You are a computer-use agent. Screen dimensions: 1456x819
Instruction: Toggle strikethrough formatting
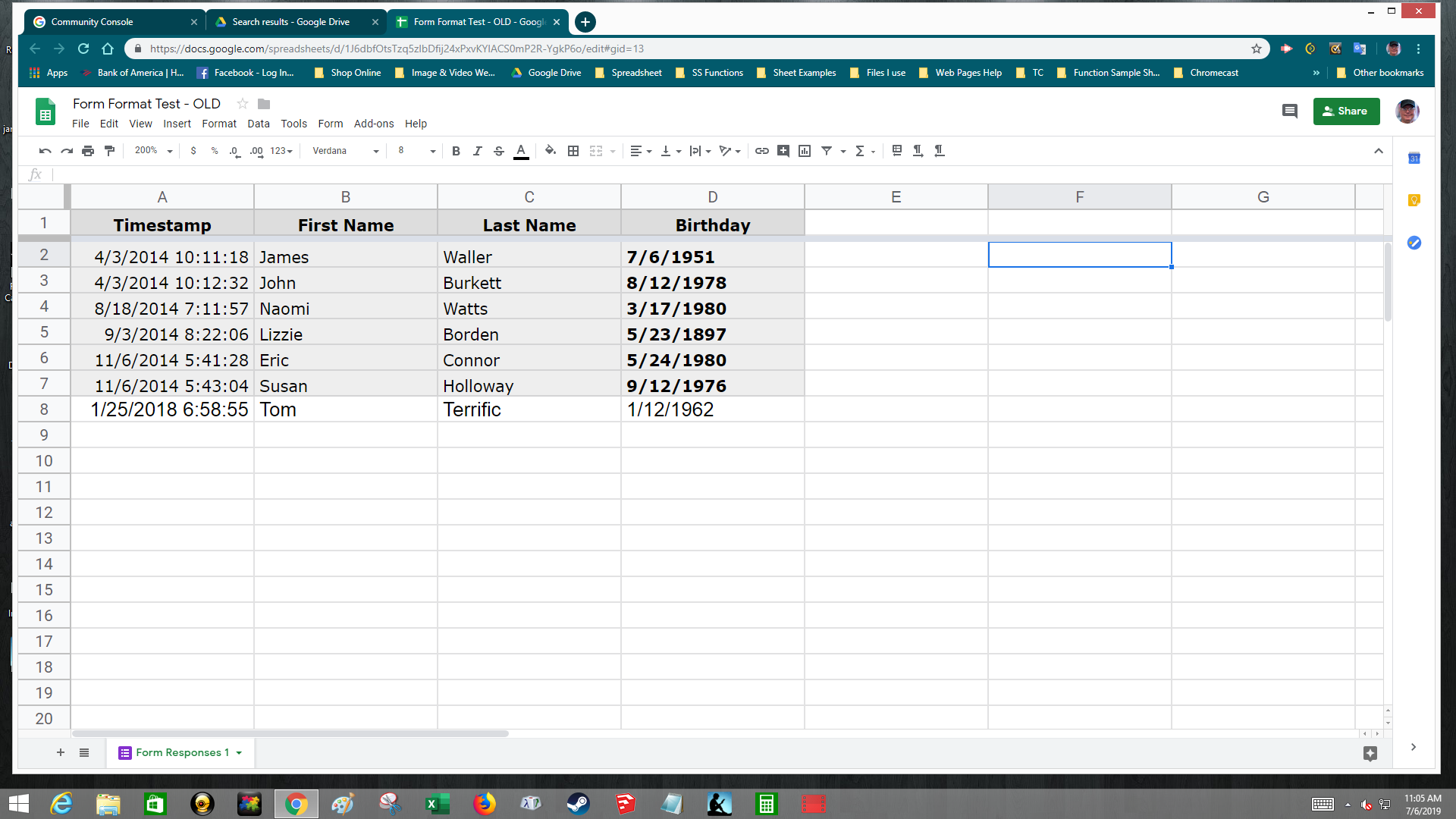pyautogui.click(x=498, y=151)
